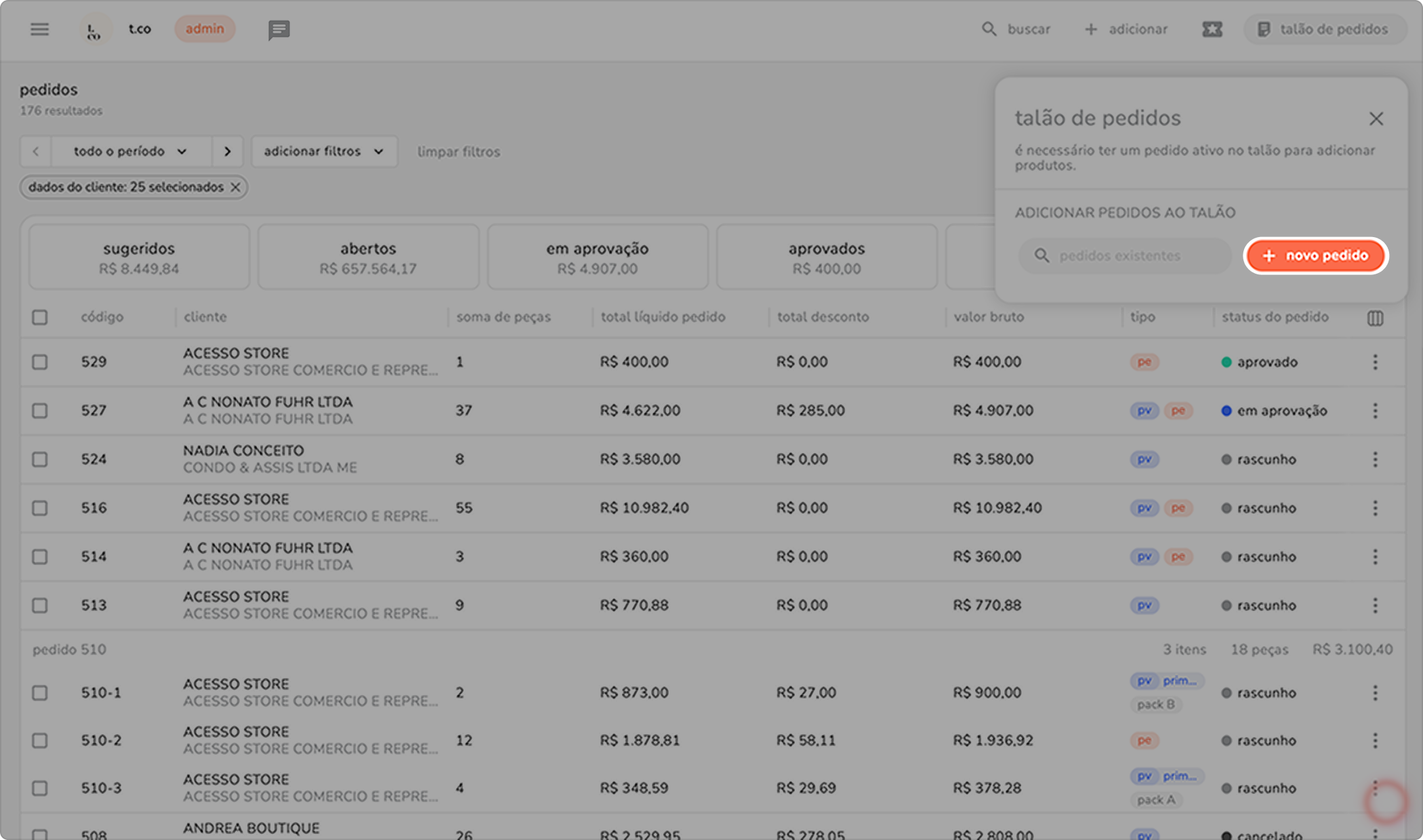Click the ticket coupon icon in header
Image resolution: width=1423 pixels, height=840 pixels.
[x=1212, y=29]
